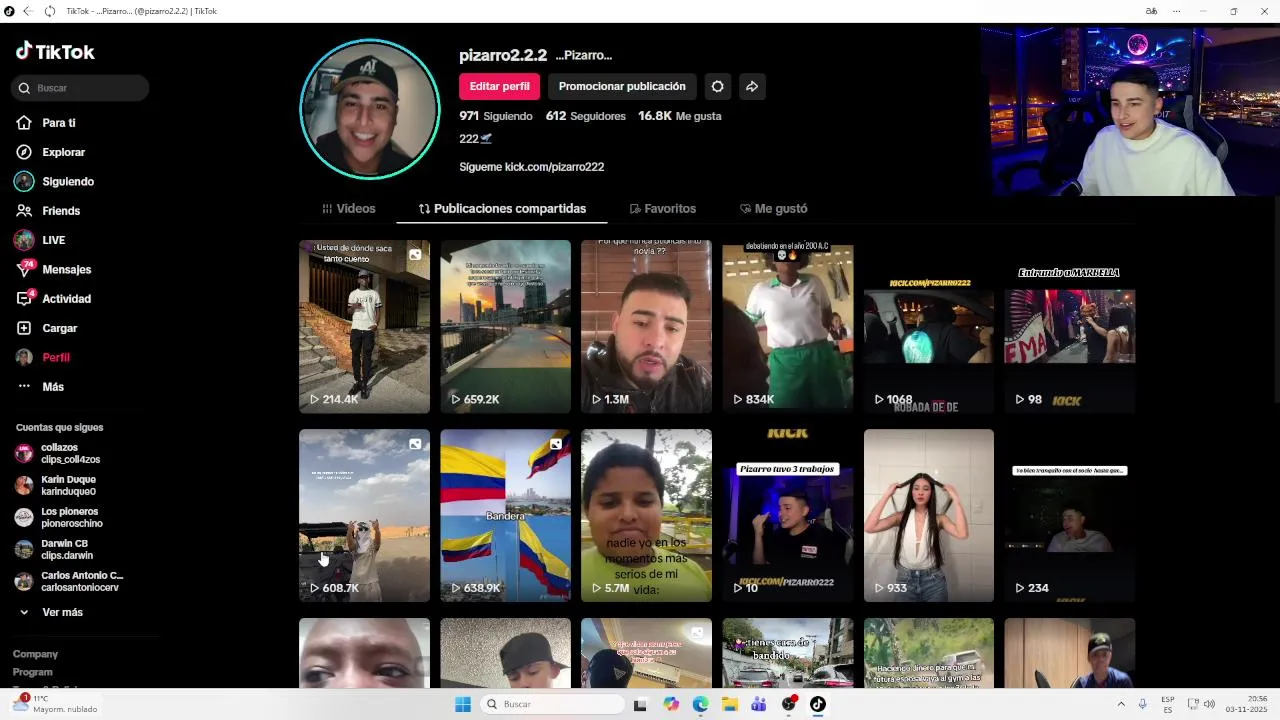Open the sunset road video with 659.2K views
This screenshot has width=1280, height=720.
click(x=505, y=326)
